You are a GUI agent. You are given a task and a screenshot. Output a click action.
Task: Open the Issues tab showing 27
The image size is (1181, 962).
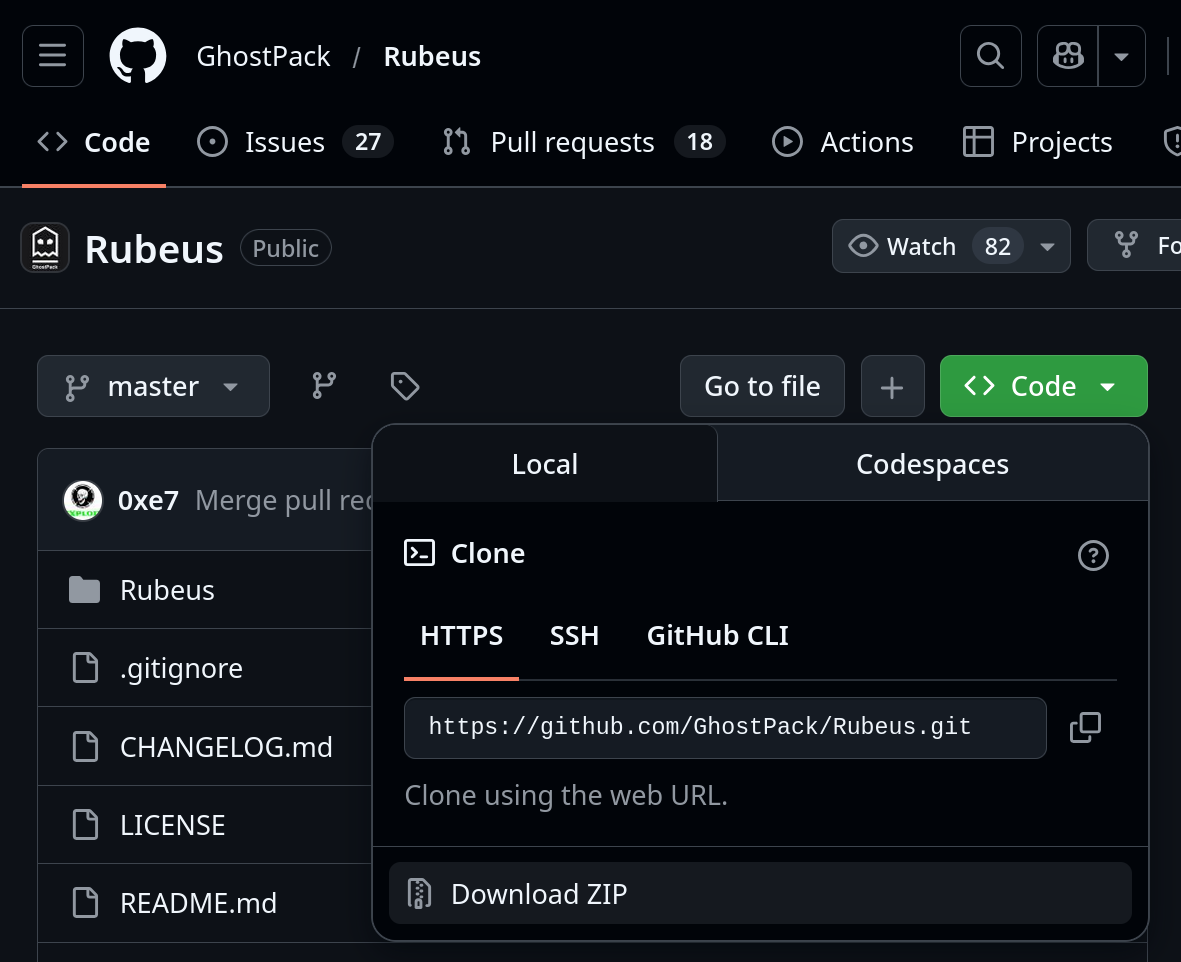coord(285,142)
